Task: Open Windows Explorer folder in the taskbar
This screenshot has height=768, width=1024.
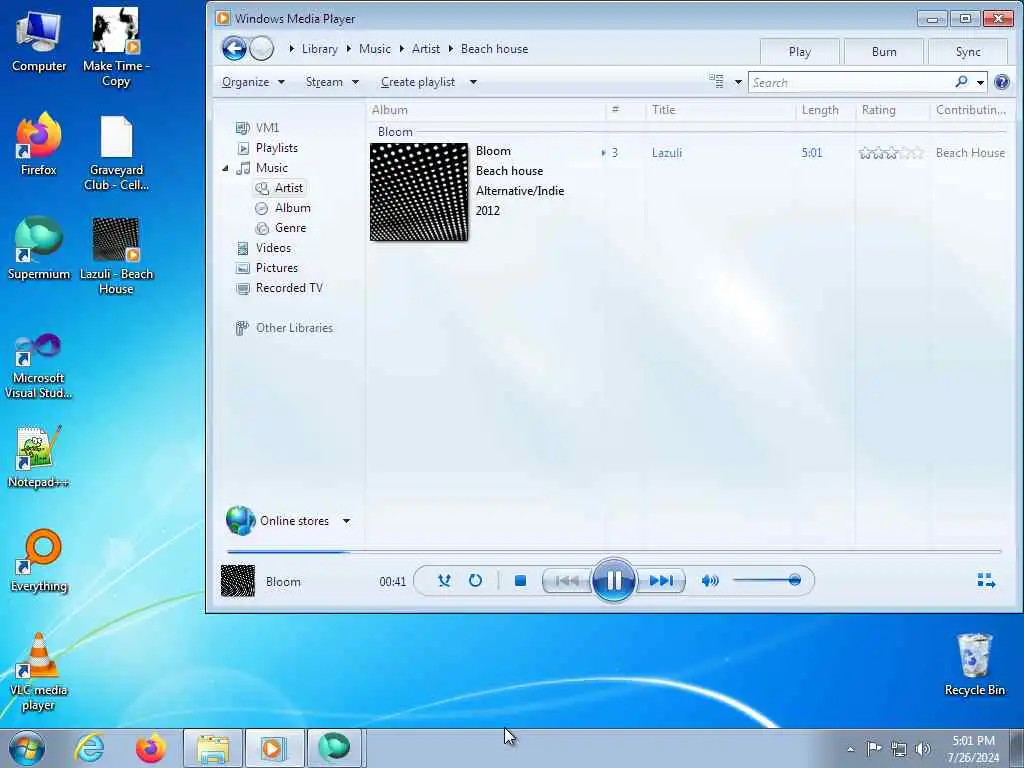Action: click(213, 748)
